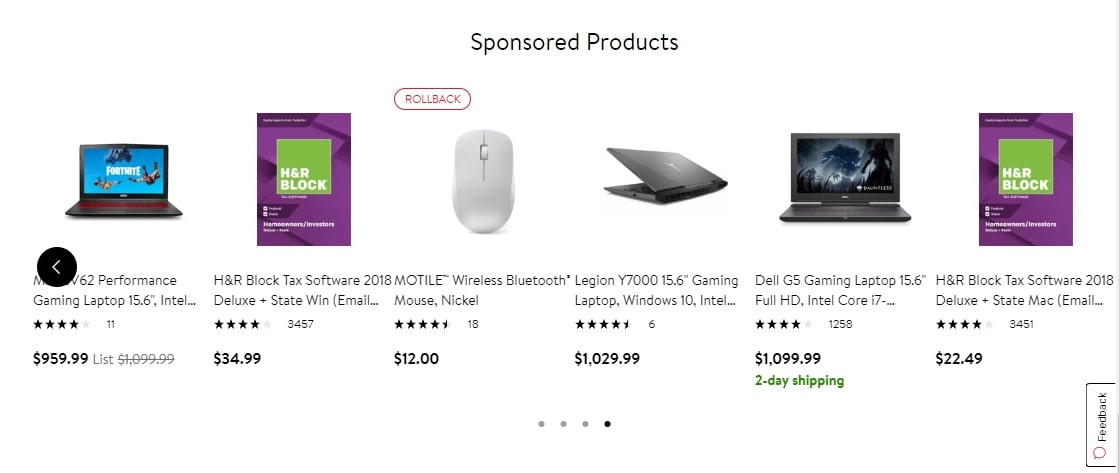Click the MOTILE mouse star rating
This screenshot has height=473, width=1119.
click(x=422, y=324)
